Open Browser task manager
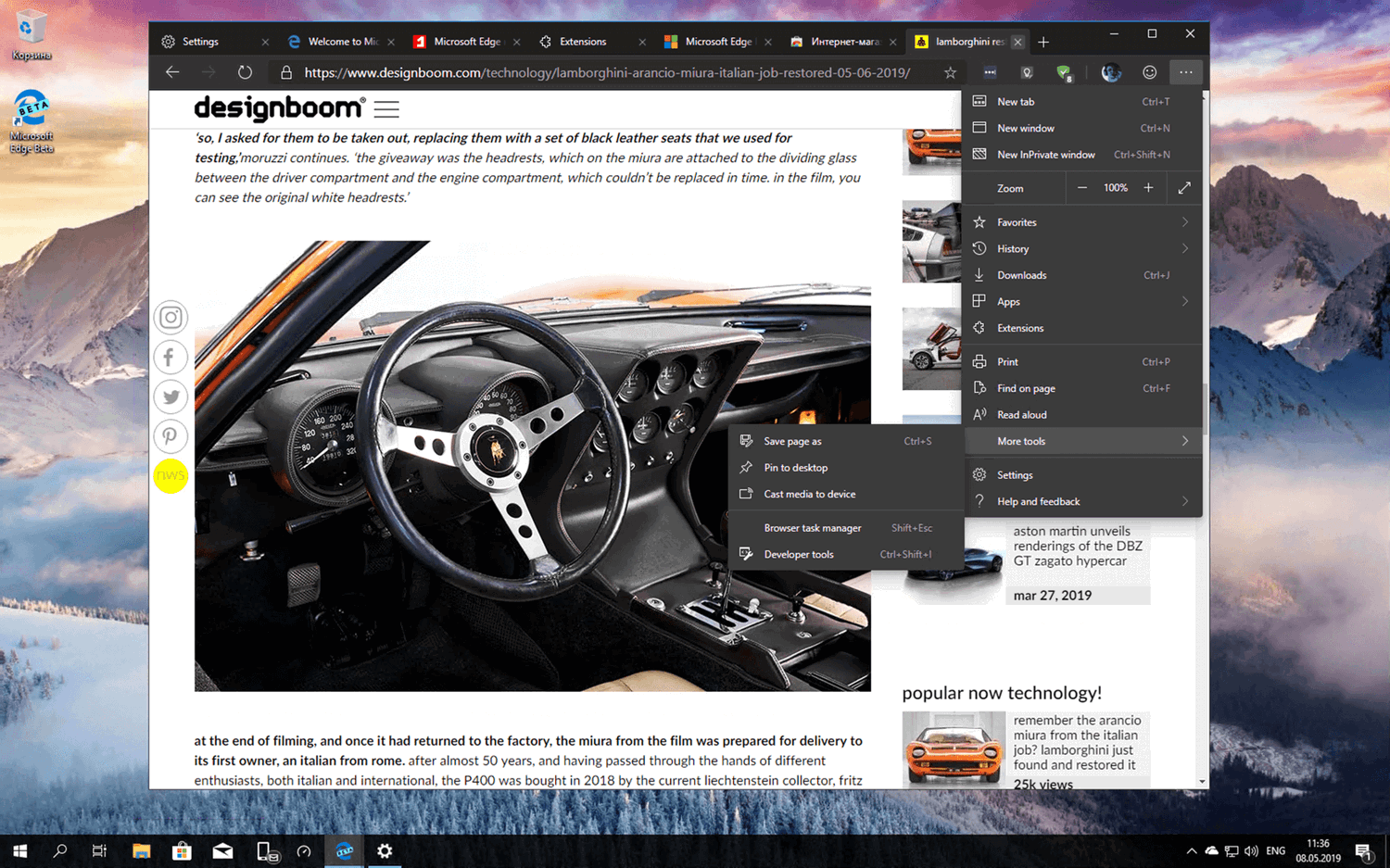The image size is (1390, 868). point(845,528)
